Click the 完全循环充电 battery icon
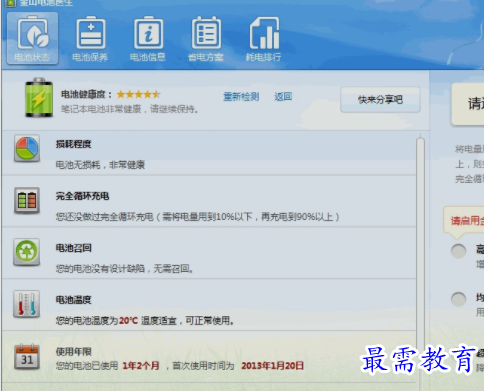The width and height of the screenshot is (484, 391). 27,200
